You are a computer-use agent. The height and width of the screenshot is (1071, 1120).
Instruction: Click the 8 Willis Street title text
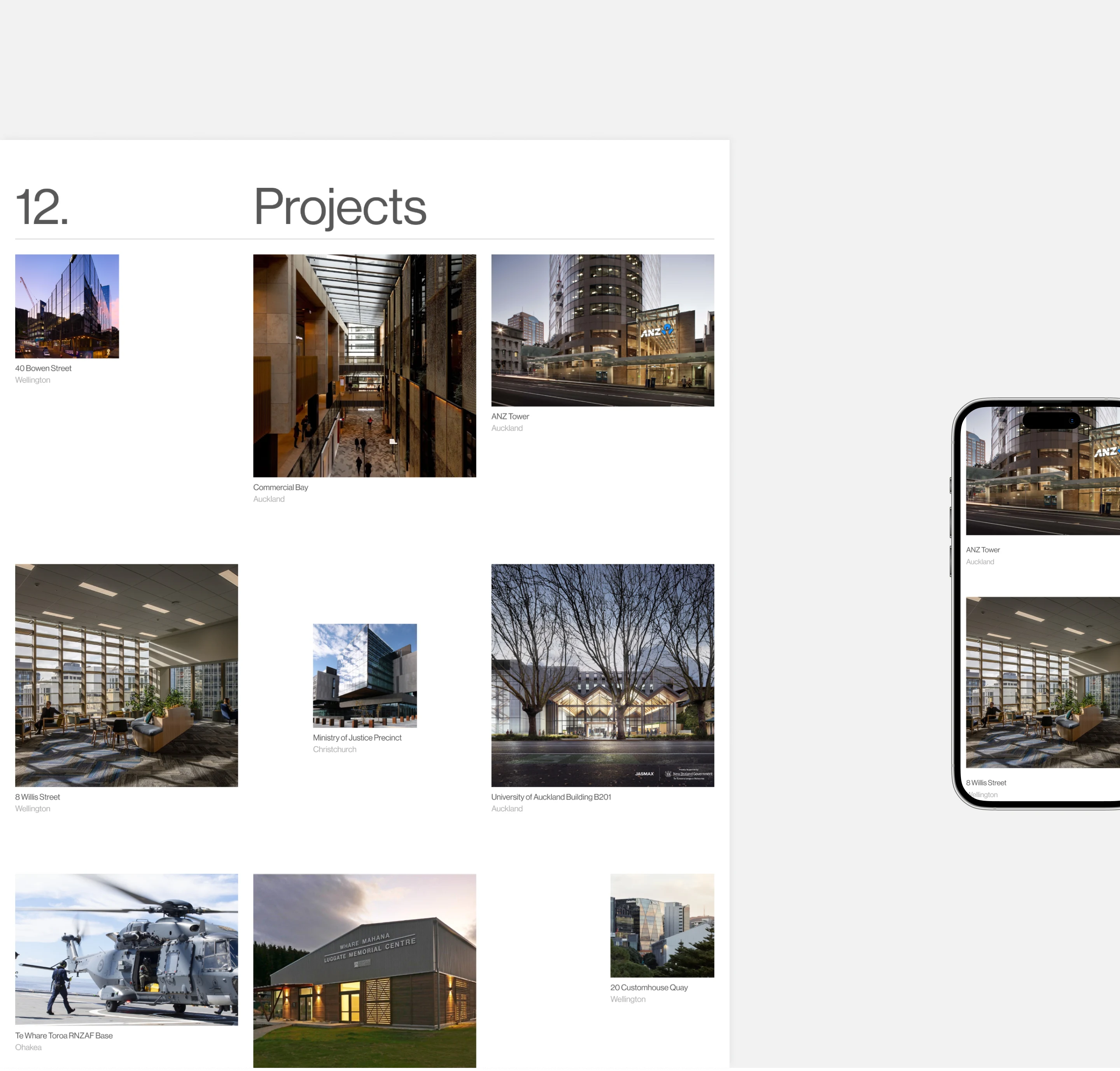pyautogui.click(x=38, y=797)
